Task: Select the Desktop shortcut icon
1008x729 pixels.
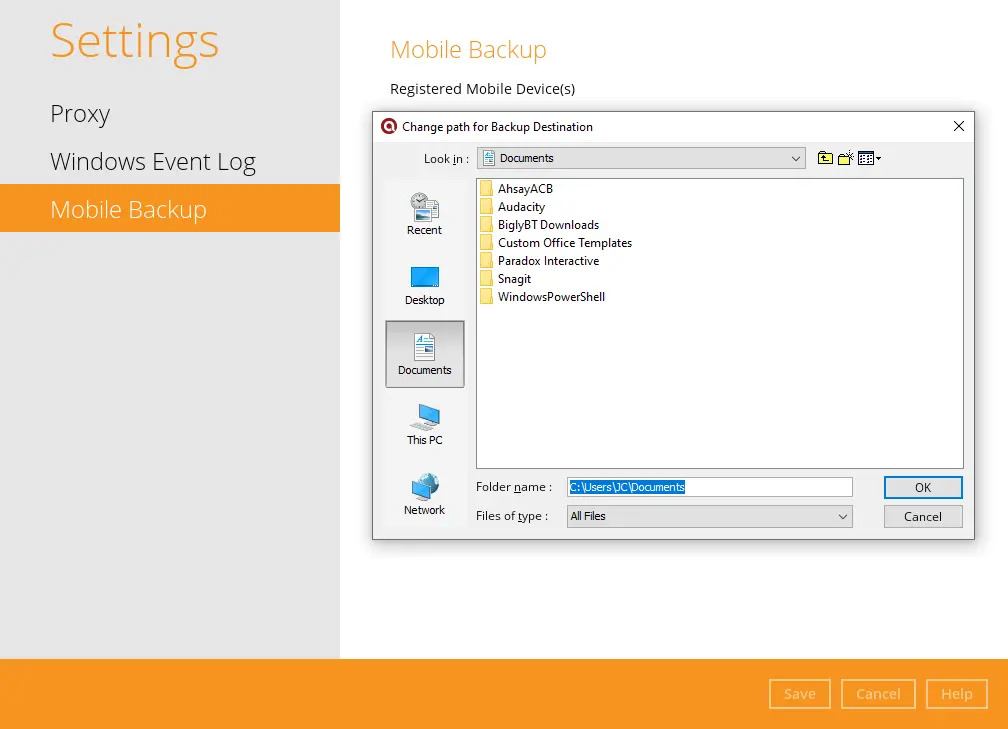Action: pyautogui.click(x=424, y=285)
